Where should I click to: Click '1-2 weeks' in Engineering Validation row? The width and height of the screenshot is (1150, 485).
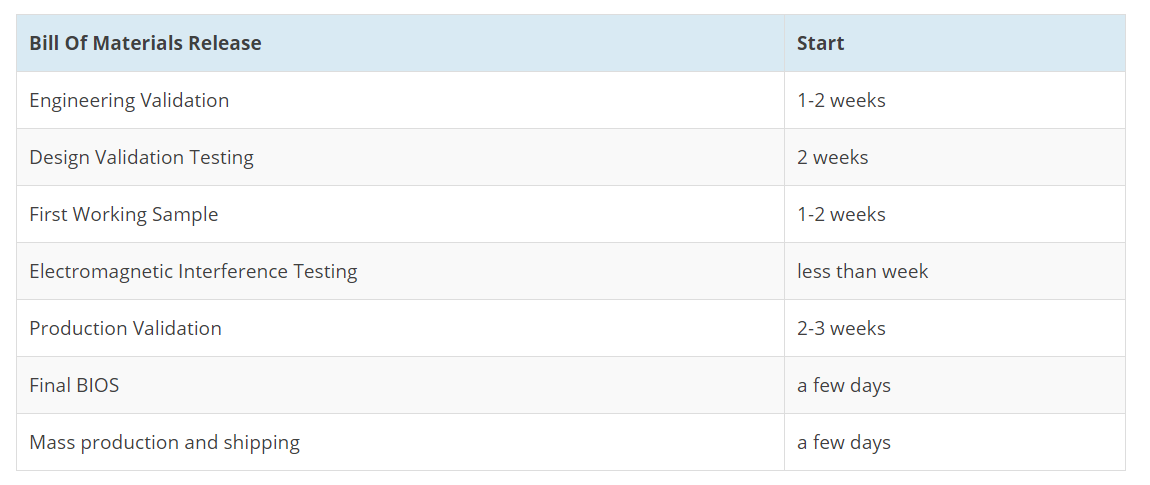[x=954, y=101]
